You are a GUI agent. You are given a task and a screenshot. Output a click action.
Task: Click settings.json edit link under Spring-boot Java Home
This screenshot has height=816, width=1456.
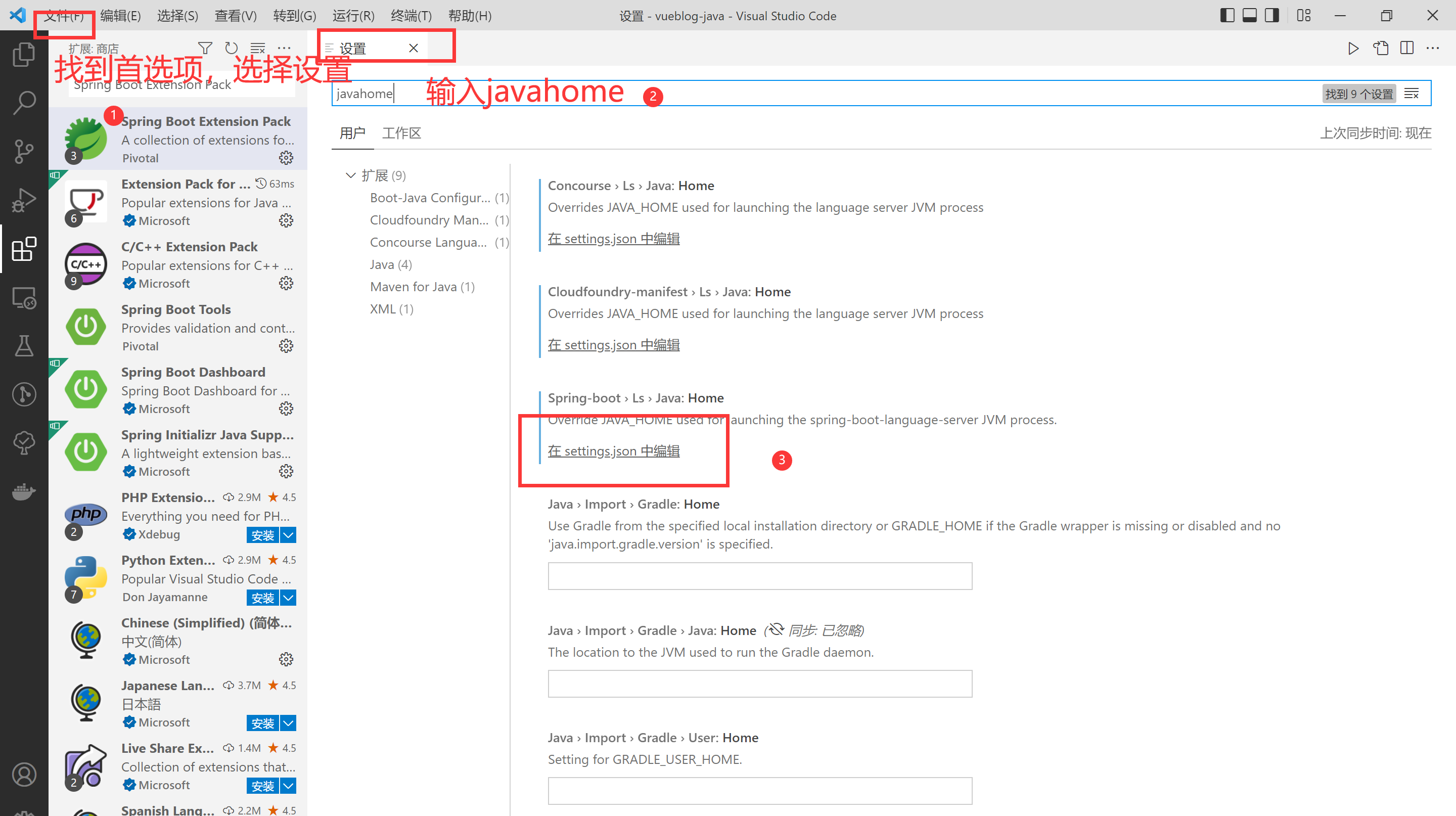coord(613,451)
